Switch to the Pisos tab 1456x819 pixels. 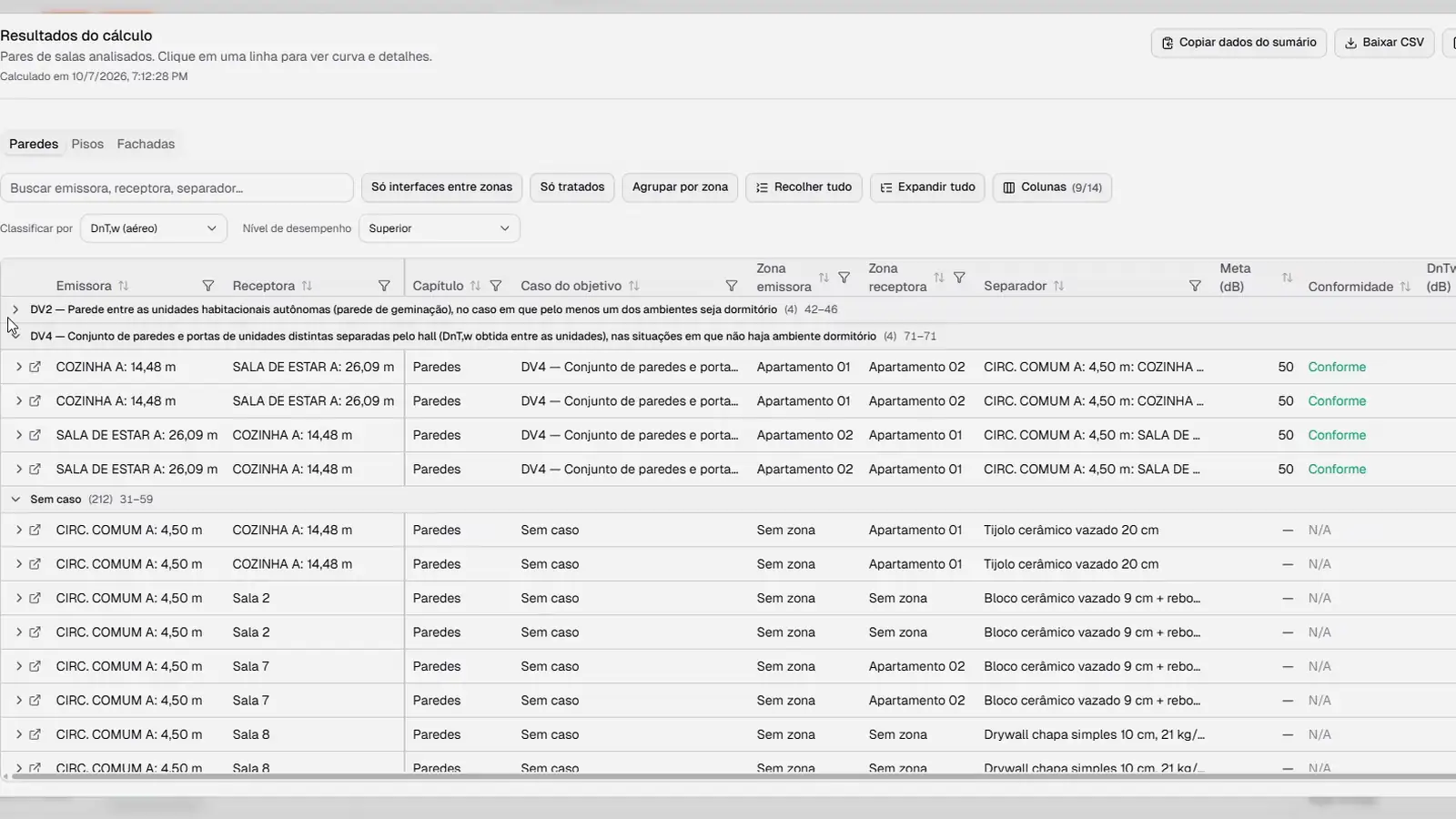tap(87, 144)
